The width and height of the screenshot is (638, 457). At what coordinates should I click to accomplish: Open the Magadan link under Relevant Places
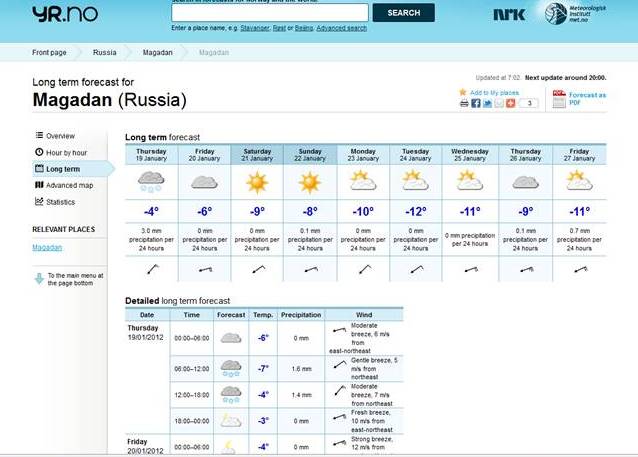[47, 247]
